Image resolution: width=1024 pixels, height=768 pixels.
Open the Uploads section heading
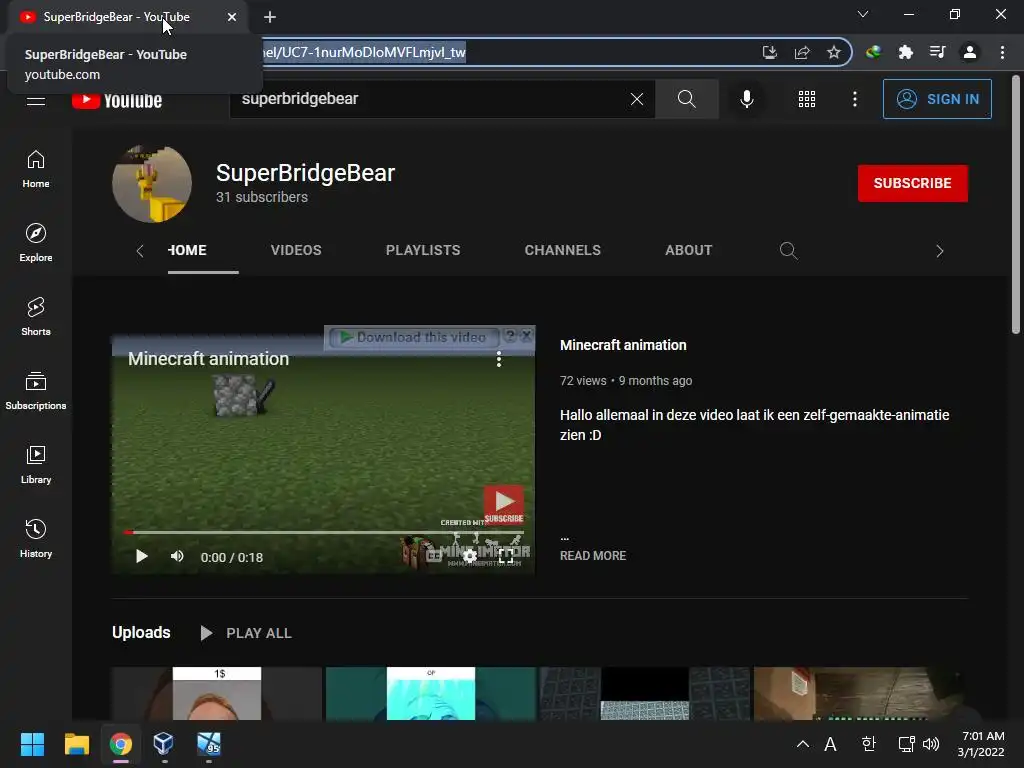[x=141, y=633]
